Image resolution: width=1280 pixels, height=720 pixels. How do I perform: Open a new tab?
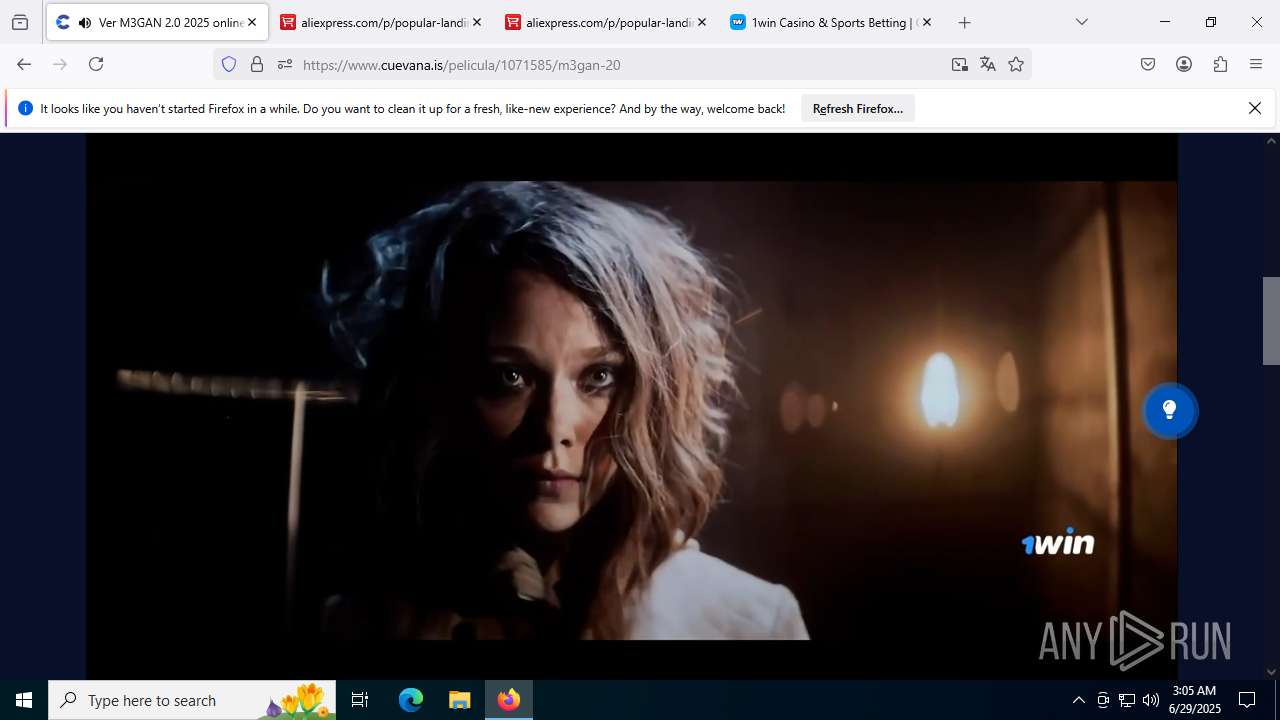pos(965,22)
